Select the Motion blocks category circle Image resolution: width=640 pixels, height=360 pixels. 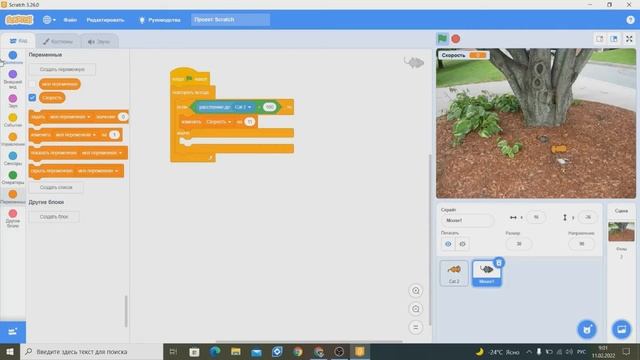coord(13,55)
